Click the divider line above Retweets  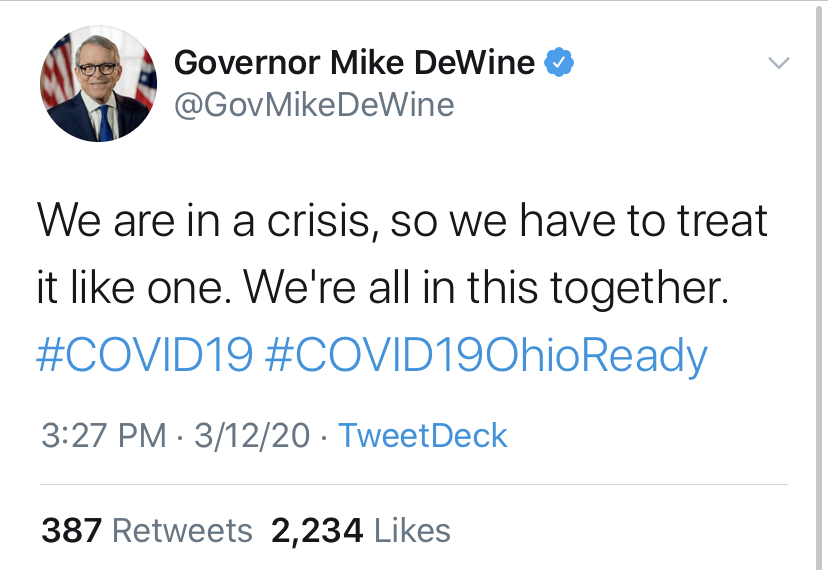pyautogui.click(x=414, y=484)
